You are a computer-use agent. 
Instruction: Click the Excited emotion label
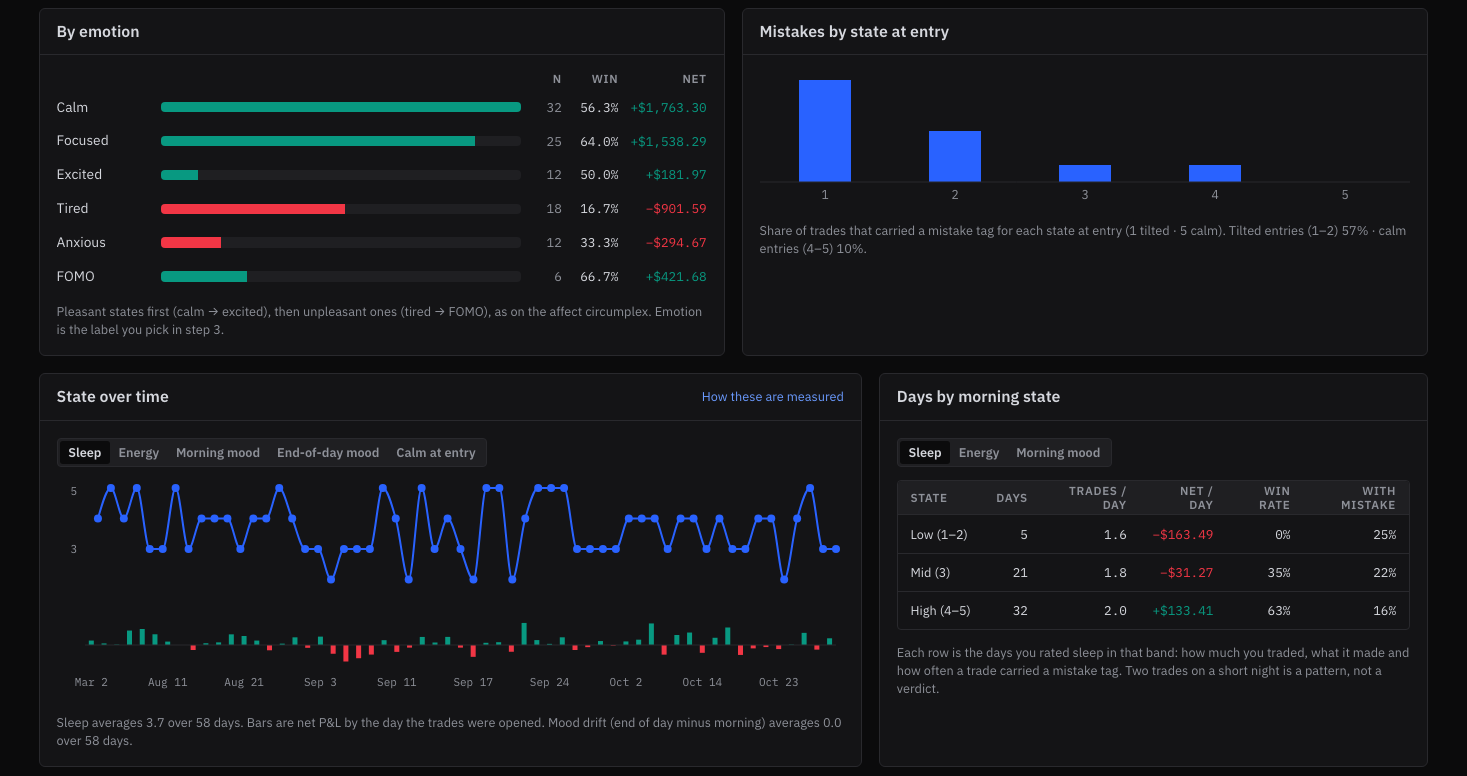coord(79,175)
